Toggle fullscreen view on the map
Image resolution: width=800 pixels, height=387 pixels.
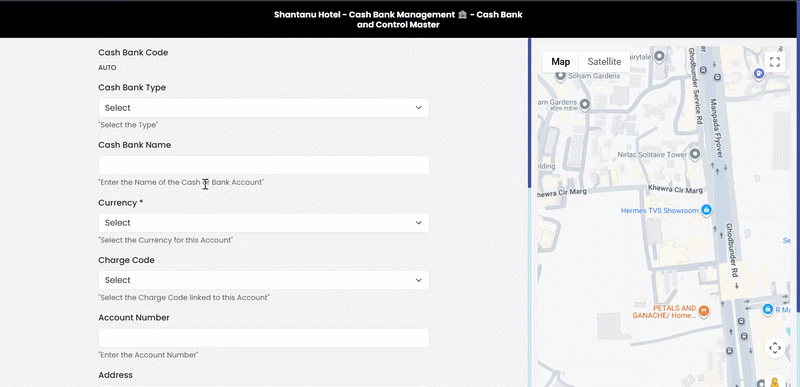pyautogui.click(x=774, y=62)
